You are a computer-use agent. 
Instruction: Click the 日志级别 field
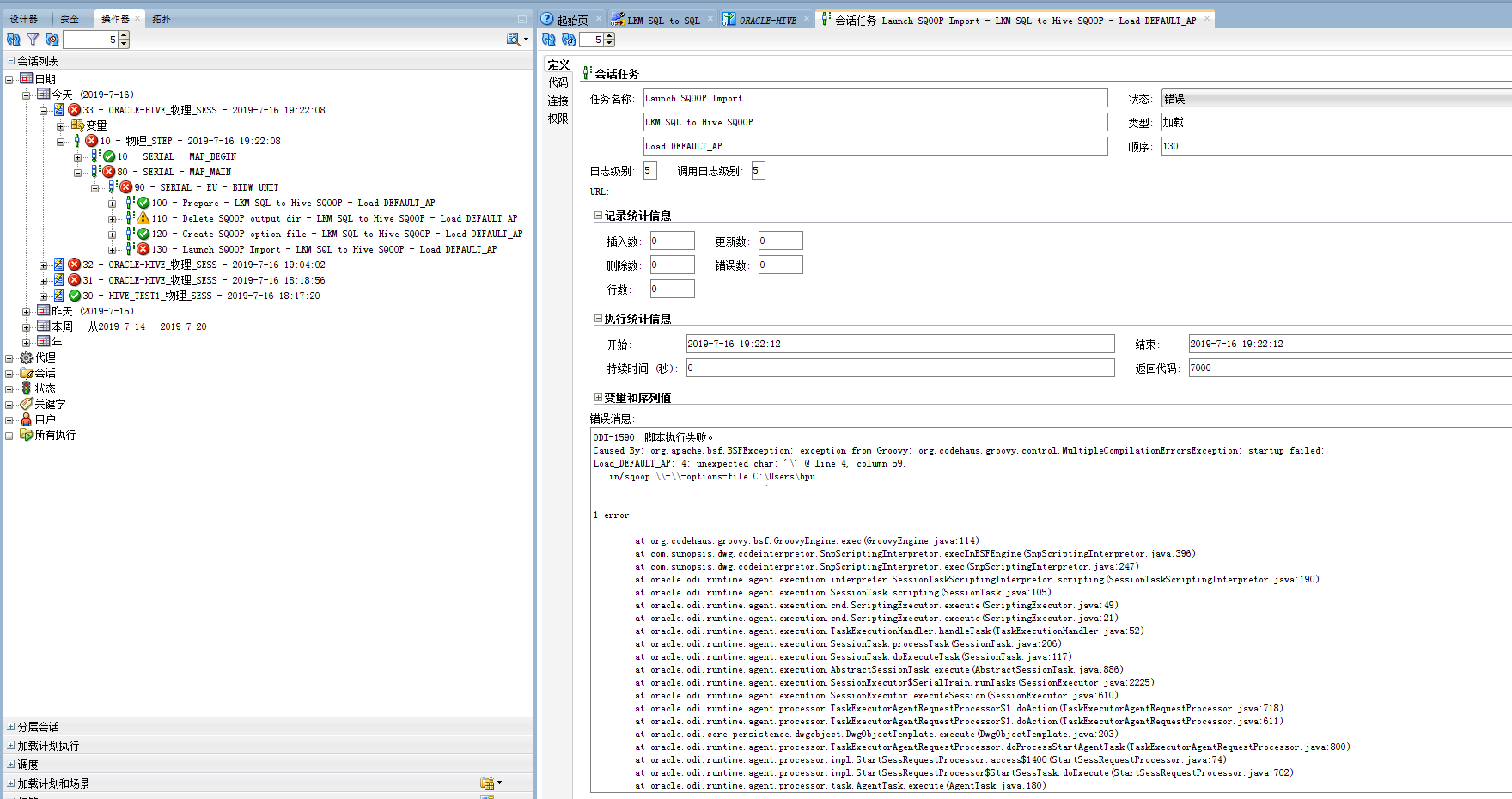[x=649, y=170]
